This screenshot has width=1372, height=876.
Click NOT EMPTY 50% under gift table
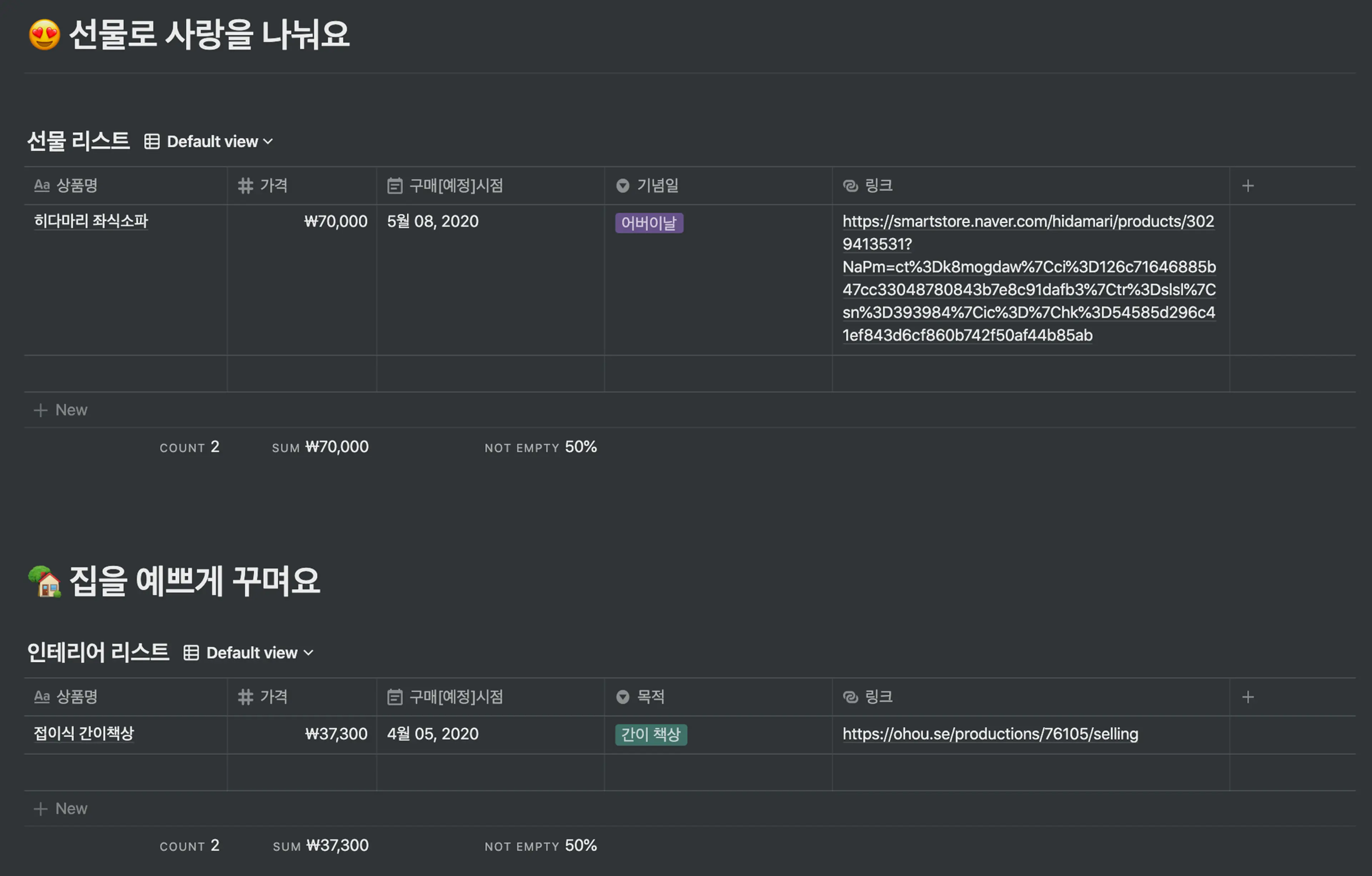pos(541,447)
